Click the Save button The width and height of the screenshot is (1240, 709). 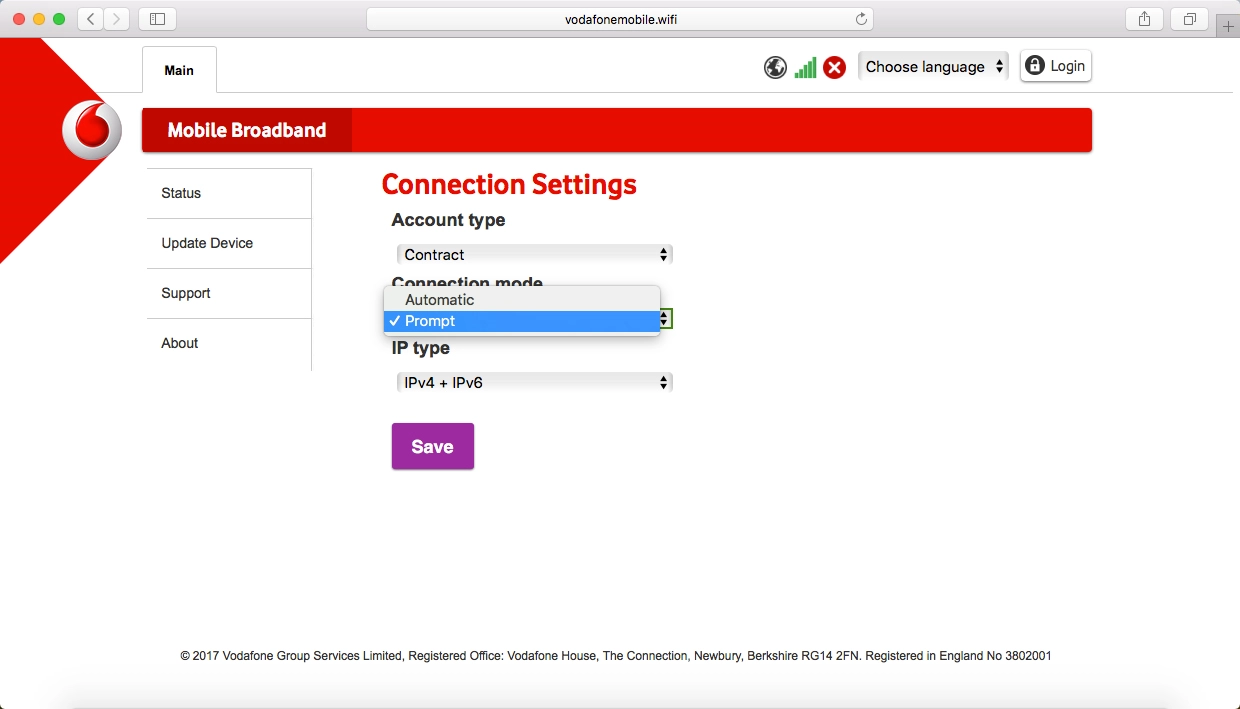[432, 445]
